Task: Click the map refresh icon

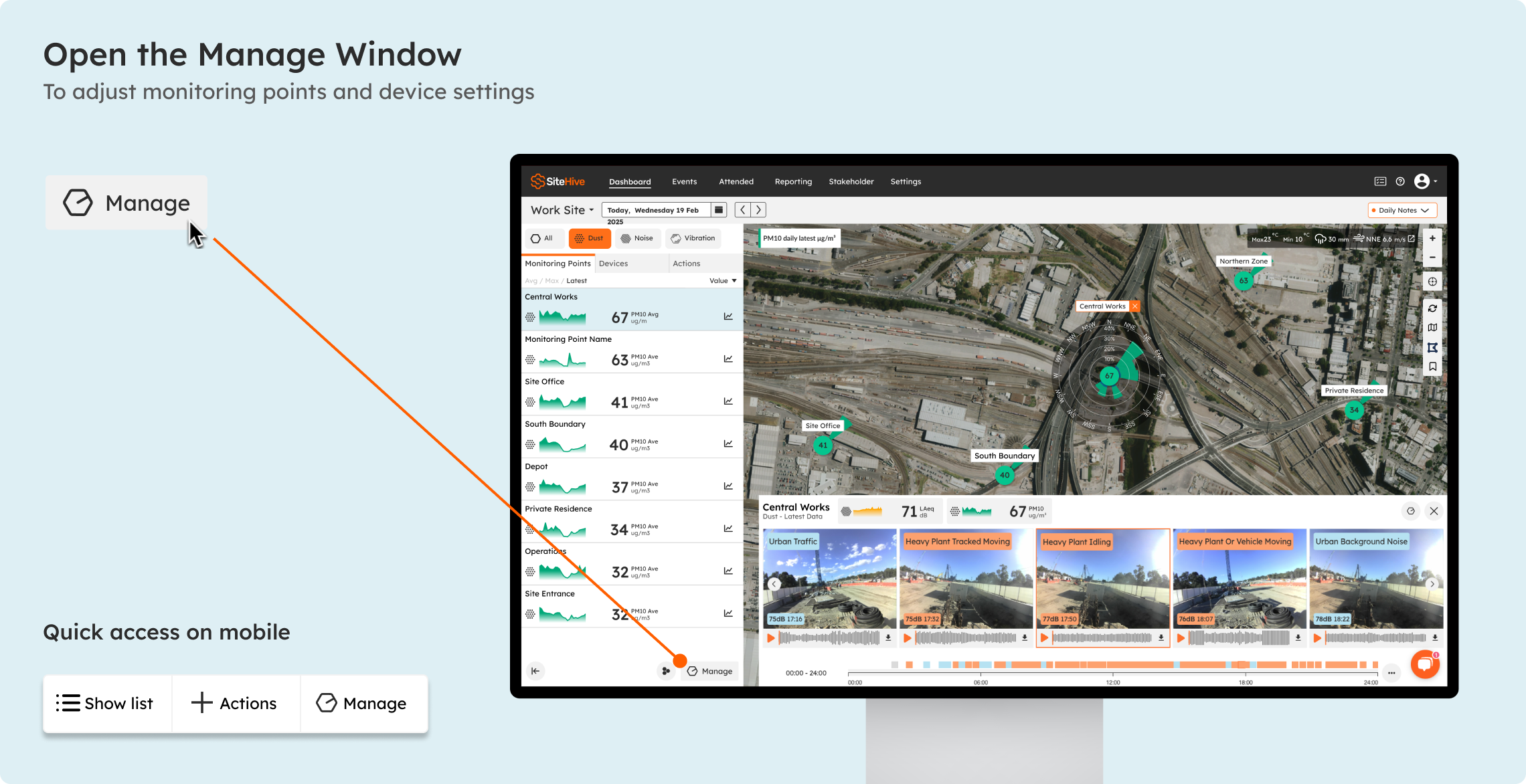Action: (1432, 308)
